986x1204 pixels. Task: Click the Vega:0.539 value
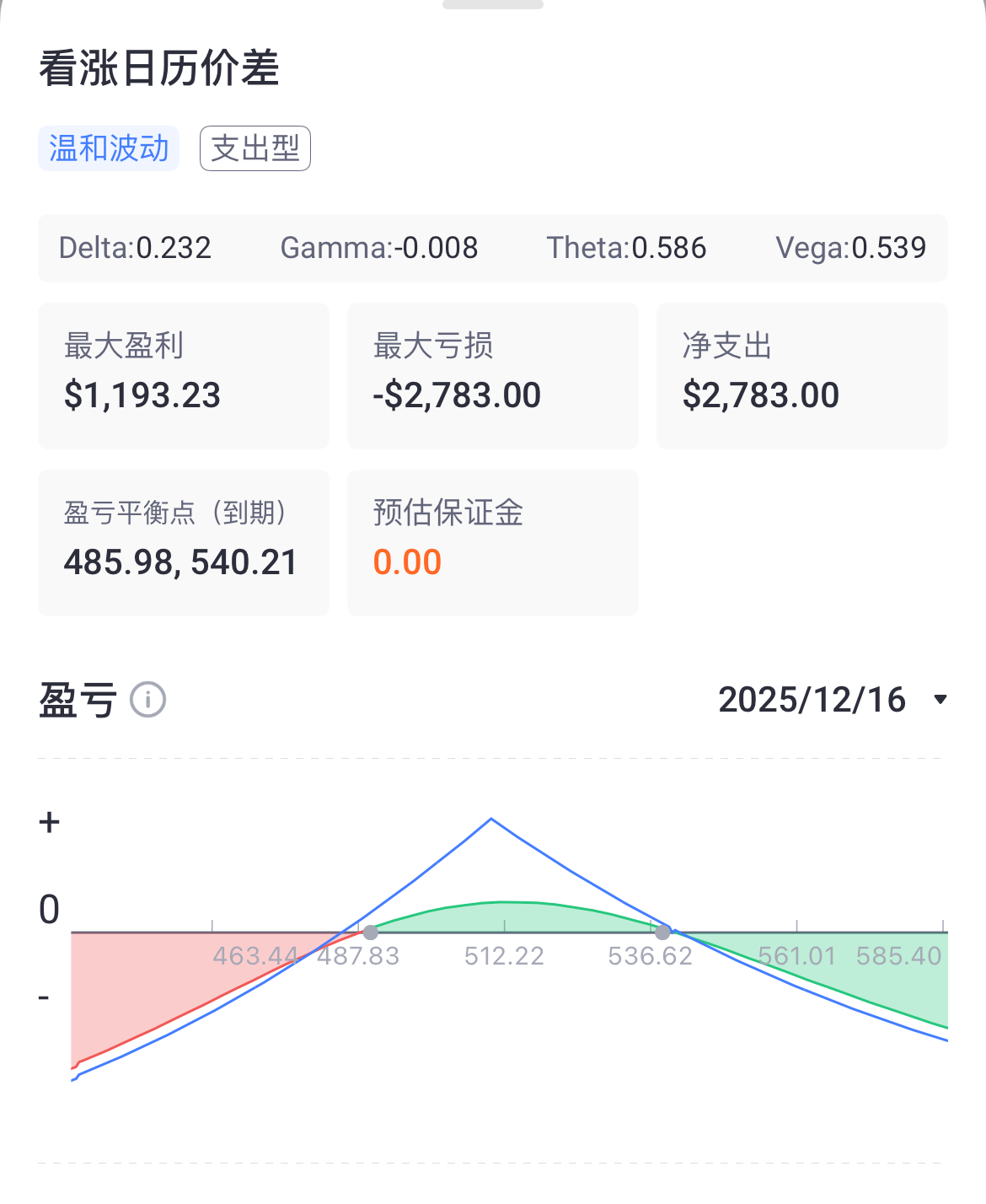851,248
